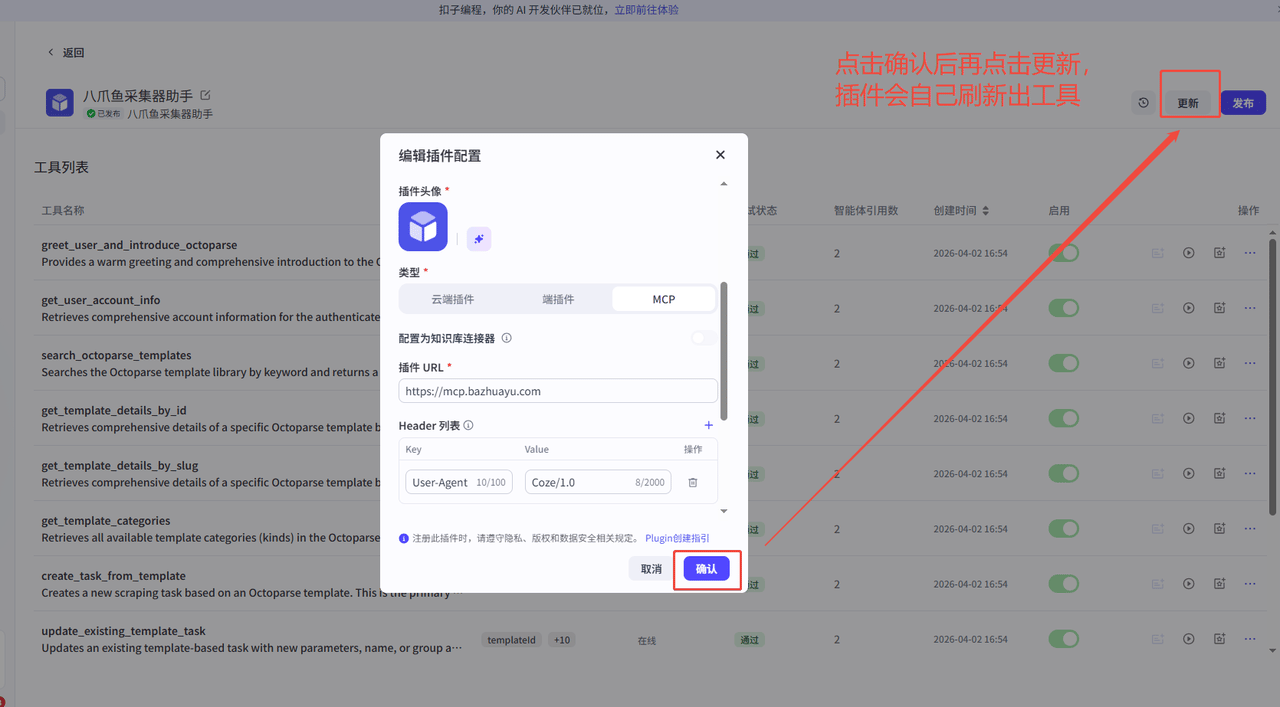Click info icon next to Header 列表
This screenshot has height=707, width=1280.
(469, 425)
